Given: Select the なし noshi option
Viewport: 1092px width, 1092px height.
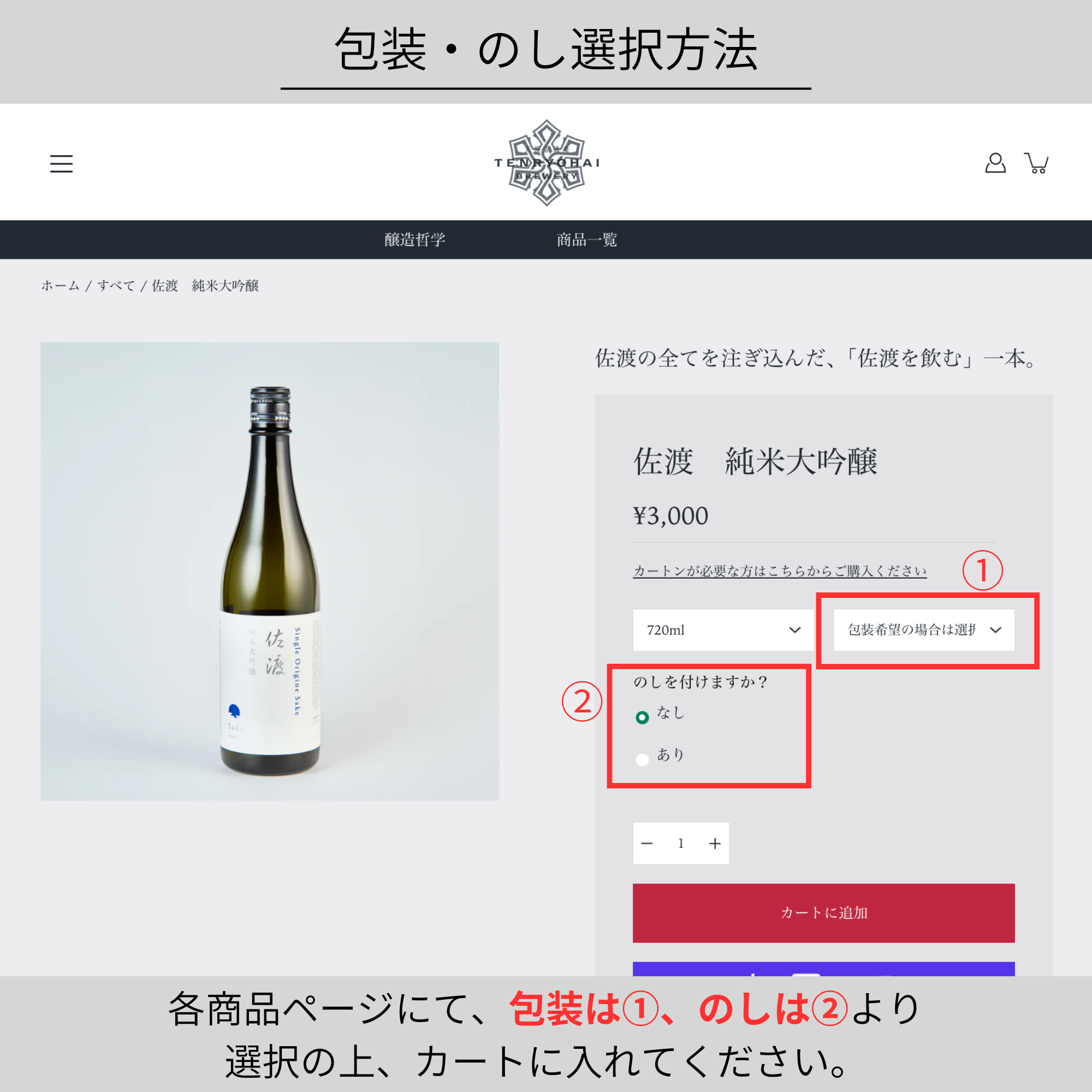Looking at the screenshot, I should pyautogui.click(x=642, y=717).
